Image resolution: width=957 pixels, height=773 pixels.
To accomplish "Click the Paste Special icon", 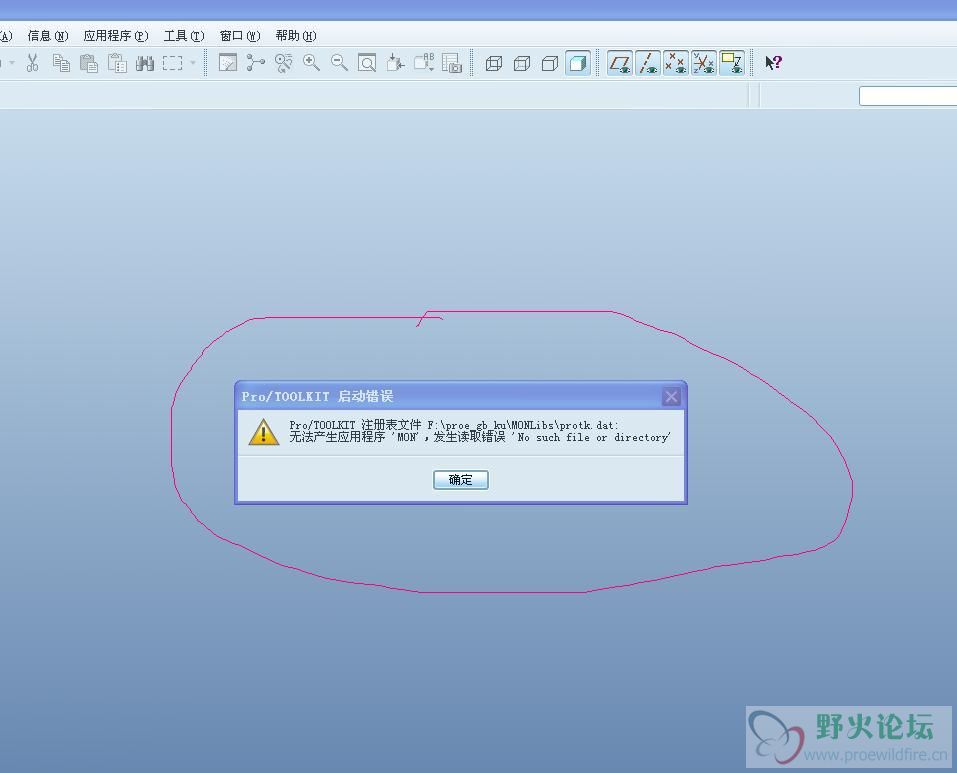I will [117, 63].
